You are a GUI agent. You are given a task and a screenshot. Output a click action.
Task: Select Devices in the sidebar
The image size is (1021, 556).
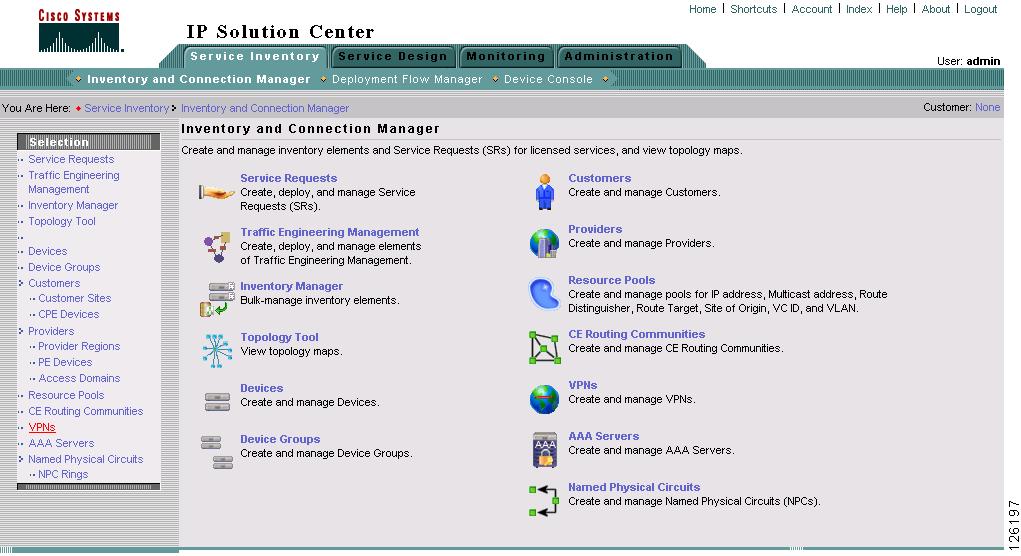point(48,251)
